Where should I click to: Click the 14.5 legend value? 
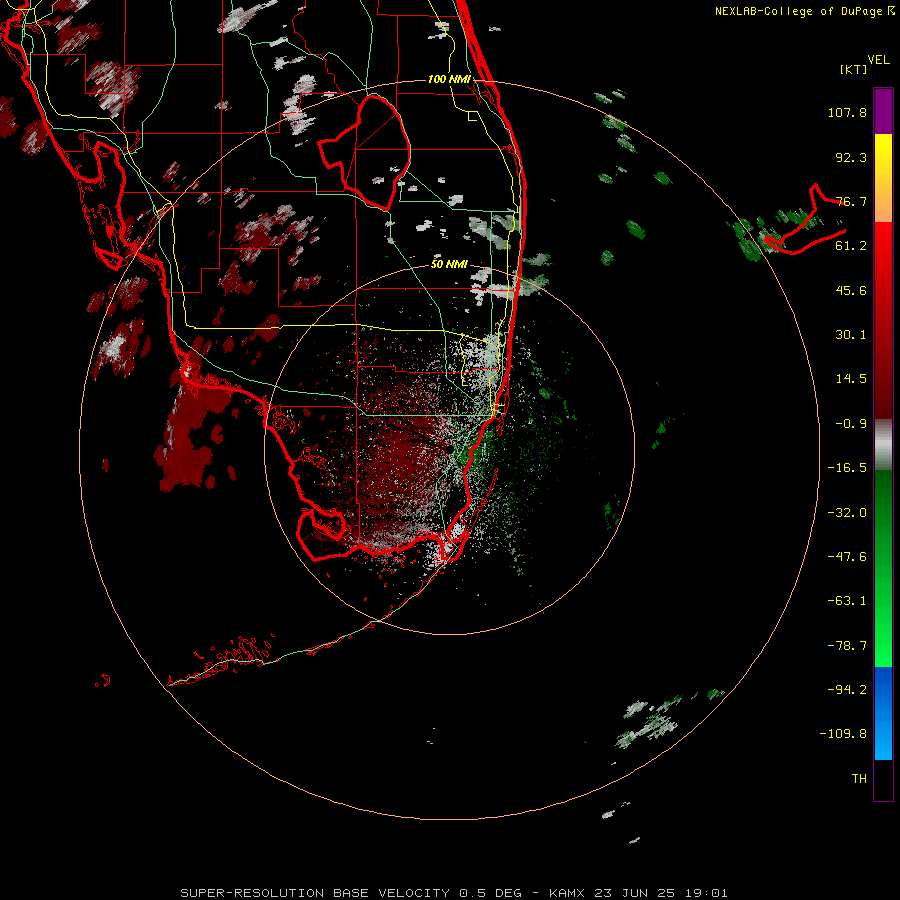[x=851, y=379]
